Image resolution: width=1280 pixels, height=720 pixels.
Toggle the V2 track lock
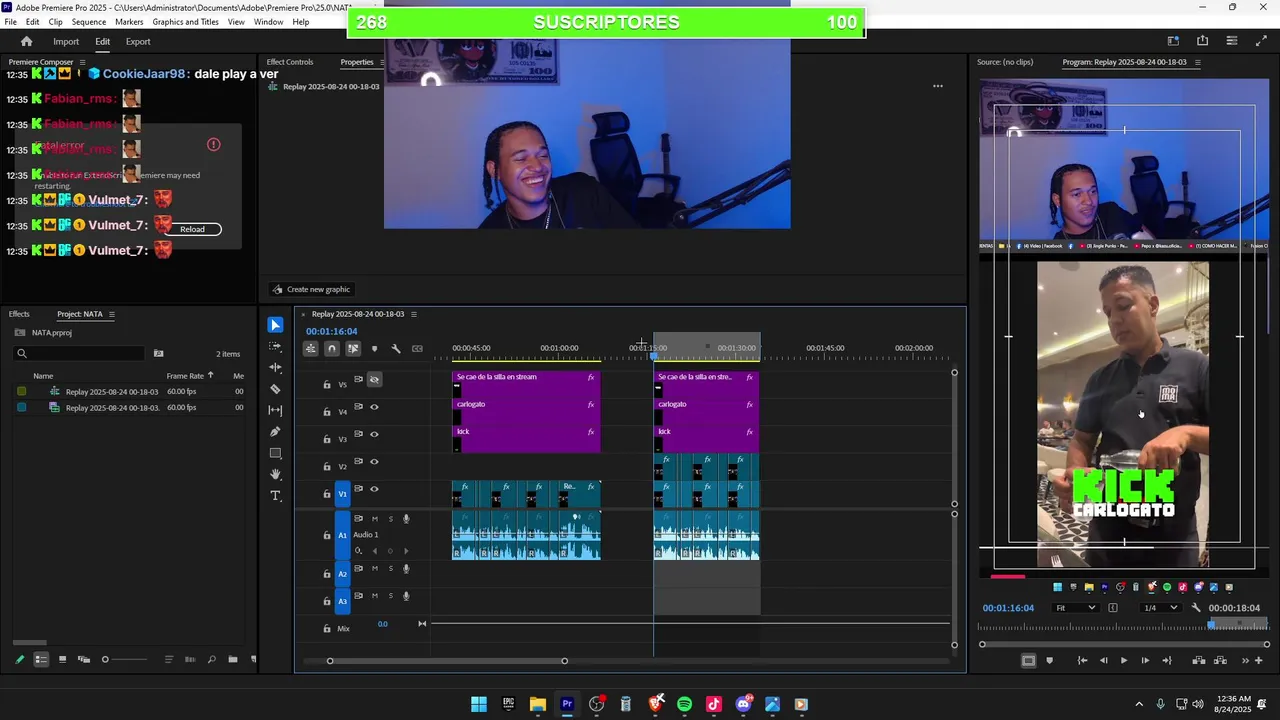[327, 467]
